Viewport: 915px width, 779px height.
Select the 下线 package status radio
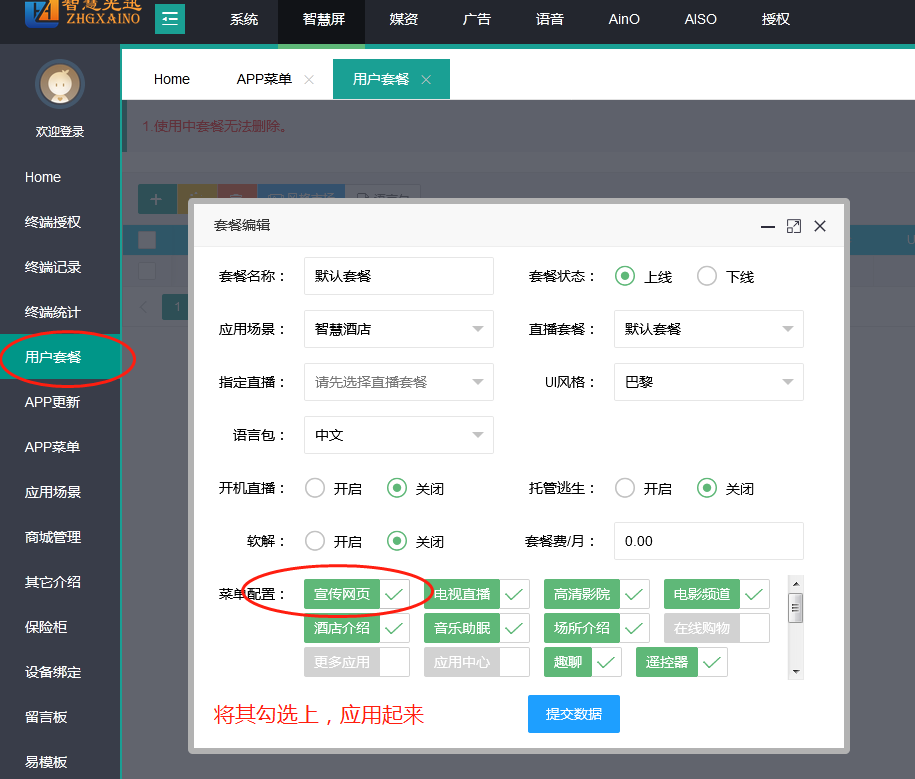coord(707,277)
